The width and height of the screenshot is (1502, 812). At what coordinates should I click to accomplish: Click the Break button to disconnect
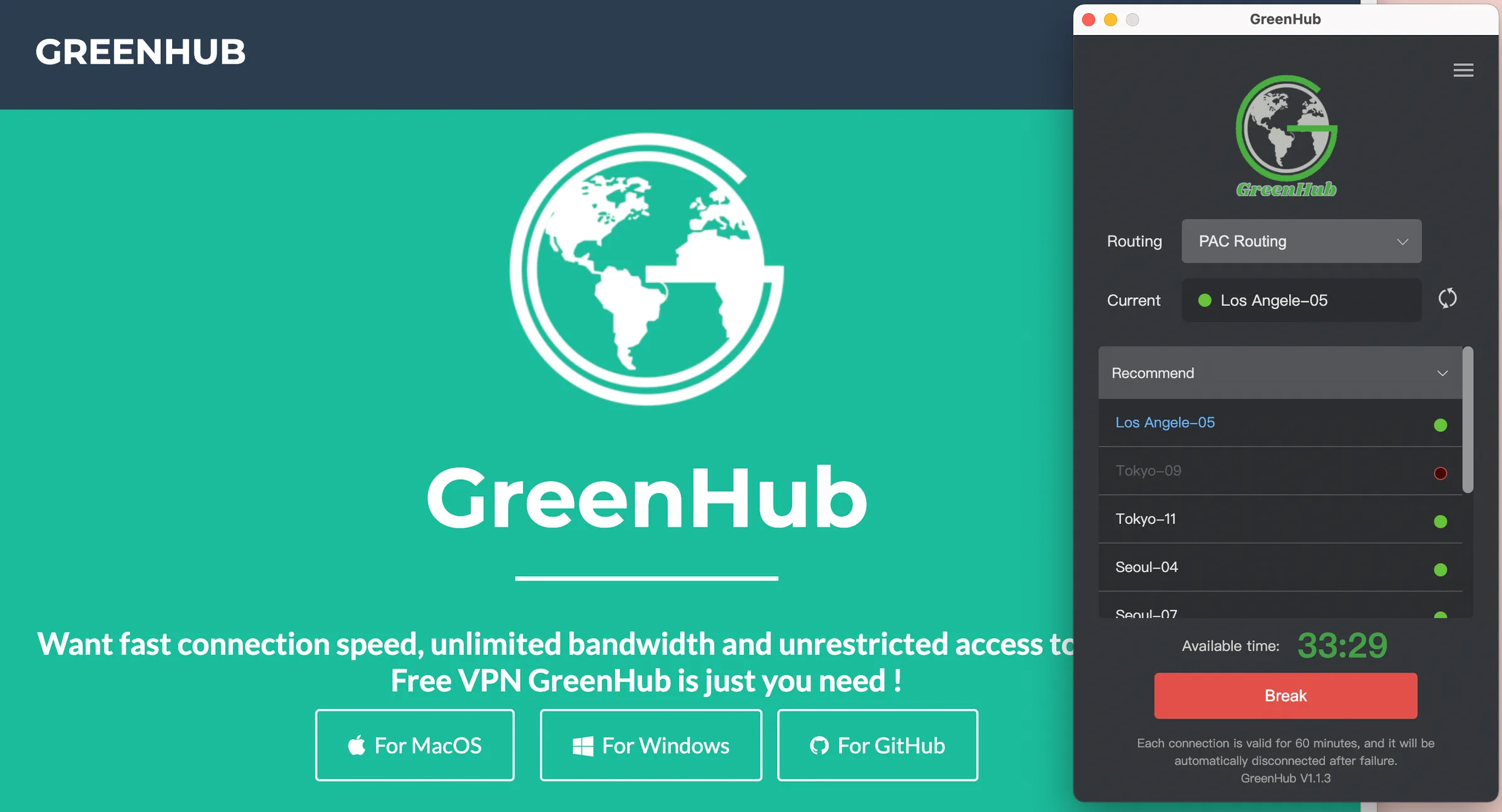coord(1285,695)
